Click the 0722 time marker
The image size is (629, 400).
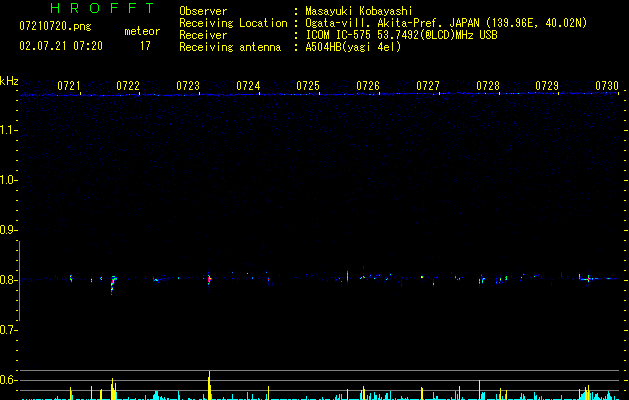(x=128, y=86)
